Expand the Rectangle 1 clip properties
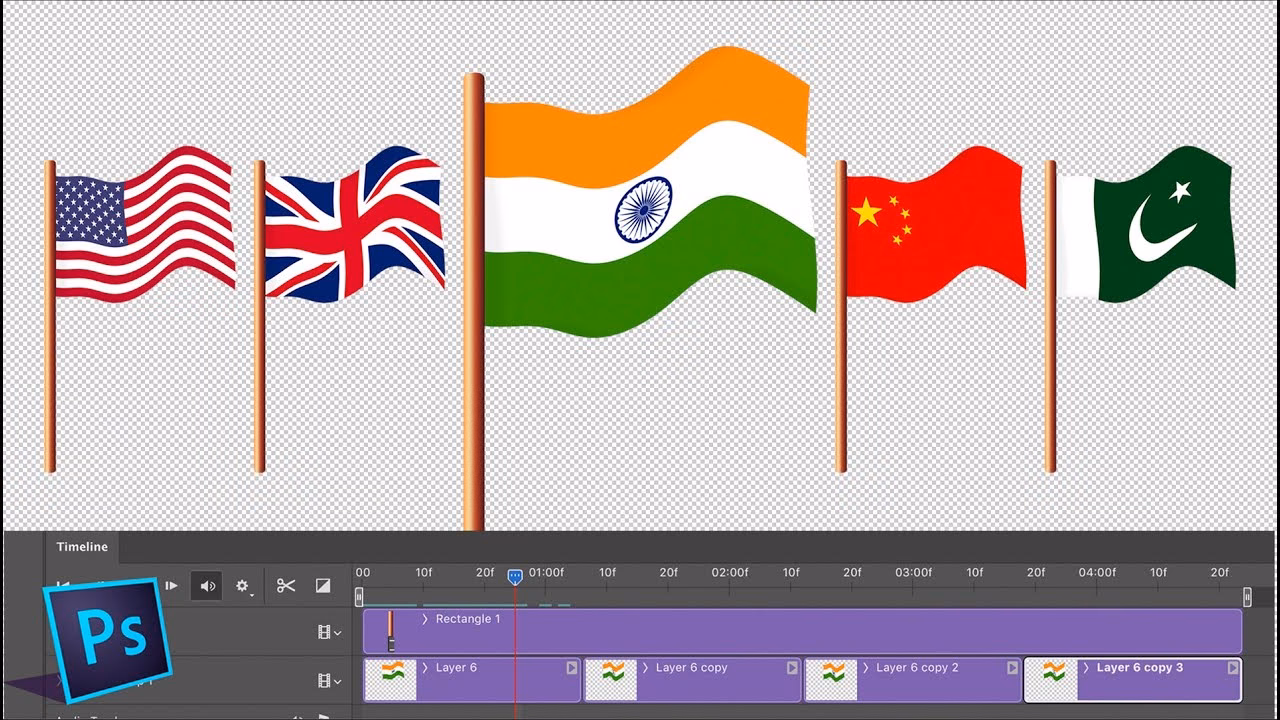Screen dimensions: 1280x720 425,621
